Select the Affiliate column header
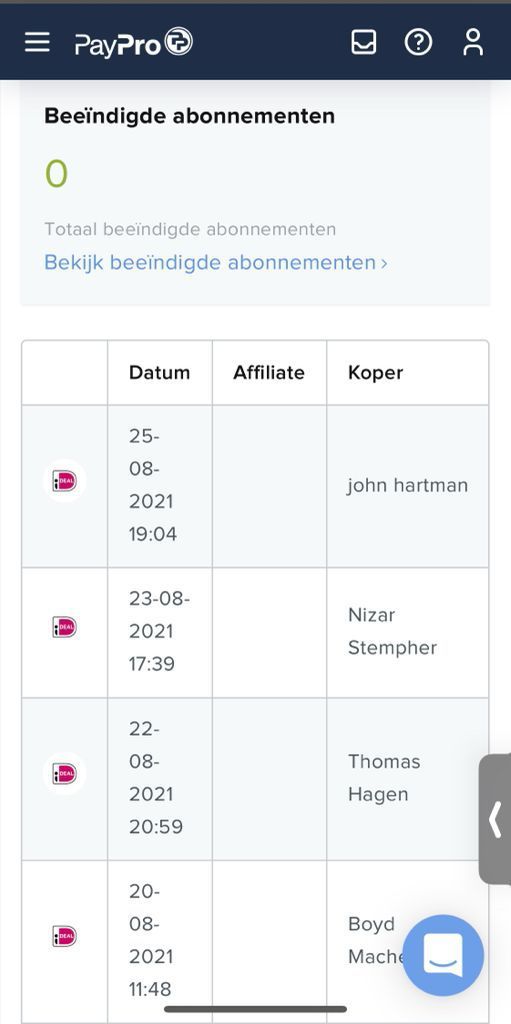This screenshot has width=511, height=1024. pyautogui.click(x=269, y=373)
